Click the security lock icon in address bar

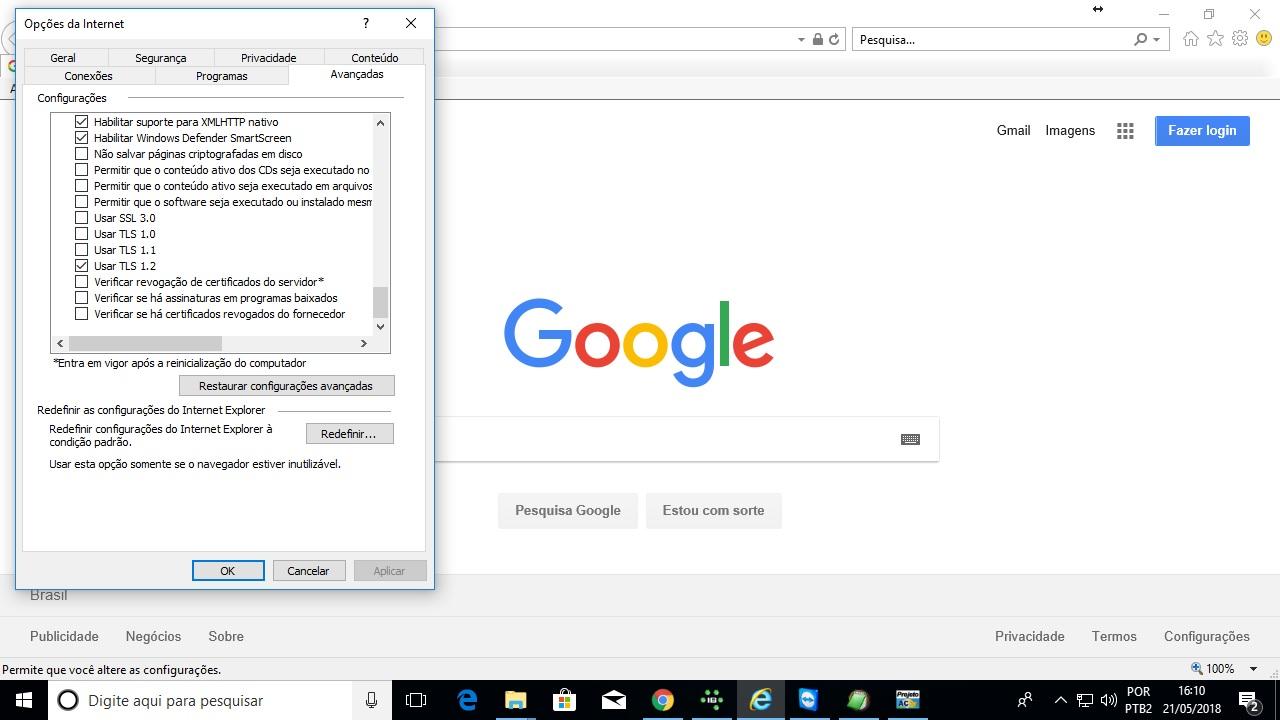818,40
